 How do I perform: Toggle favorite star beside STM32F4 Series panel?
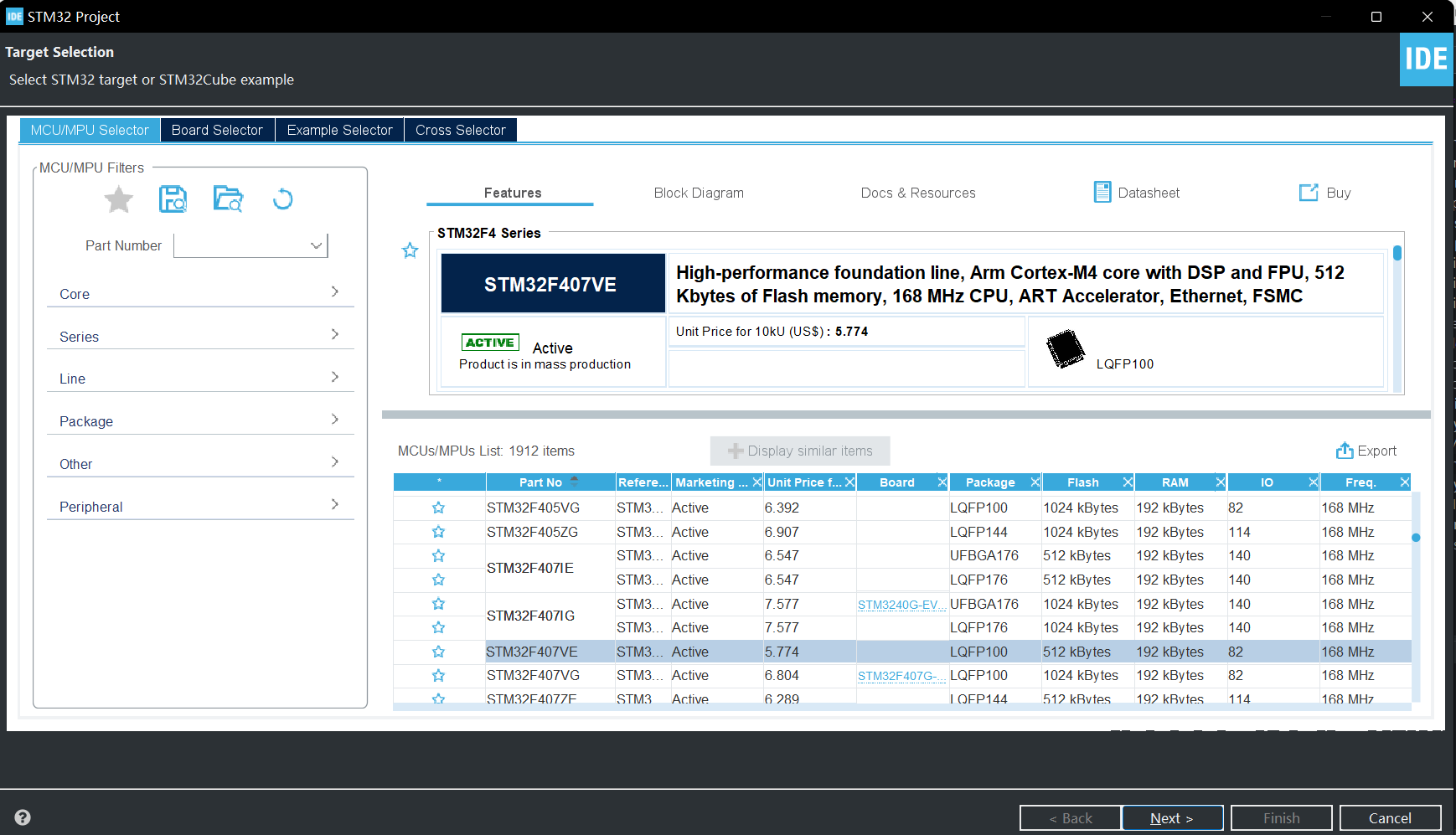pyautogui.click(x=410, y=250)
